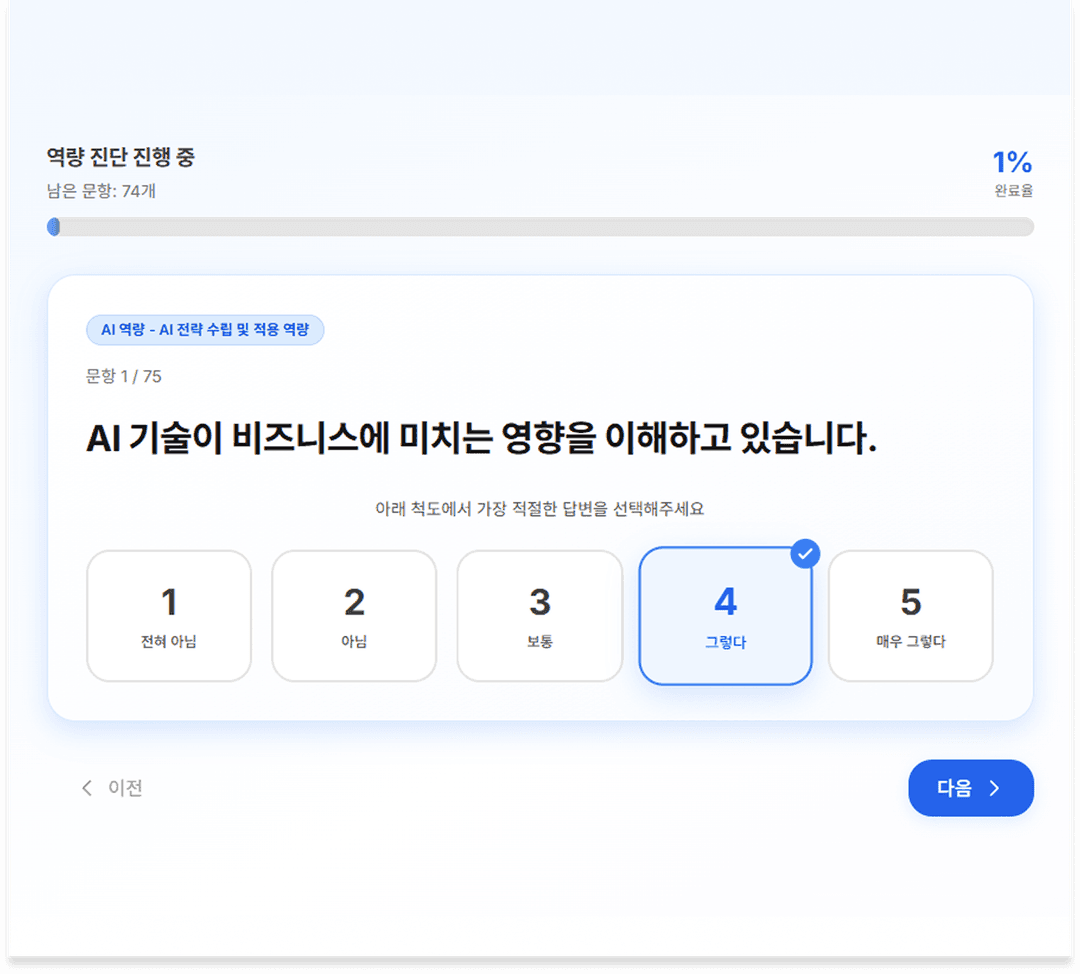Select rating 2 아님
This screenshot has height=974, width=1080.
click(x=354, y=615)
